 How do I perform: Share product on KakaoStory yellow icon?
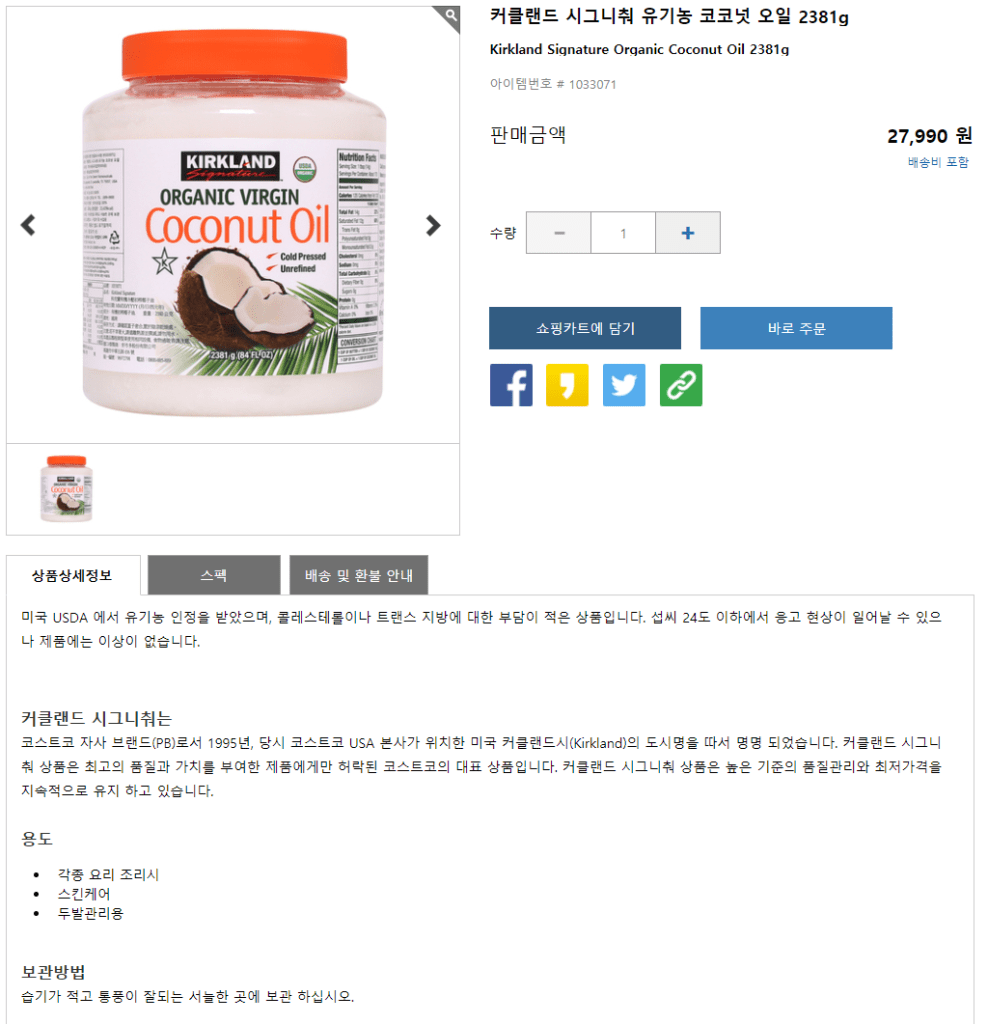click(x=567, y=385)
